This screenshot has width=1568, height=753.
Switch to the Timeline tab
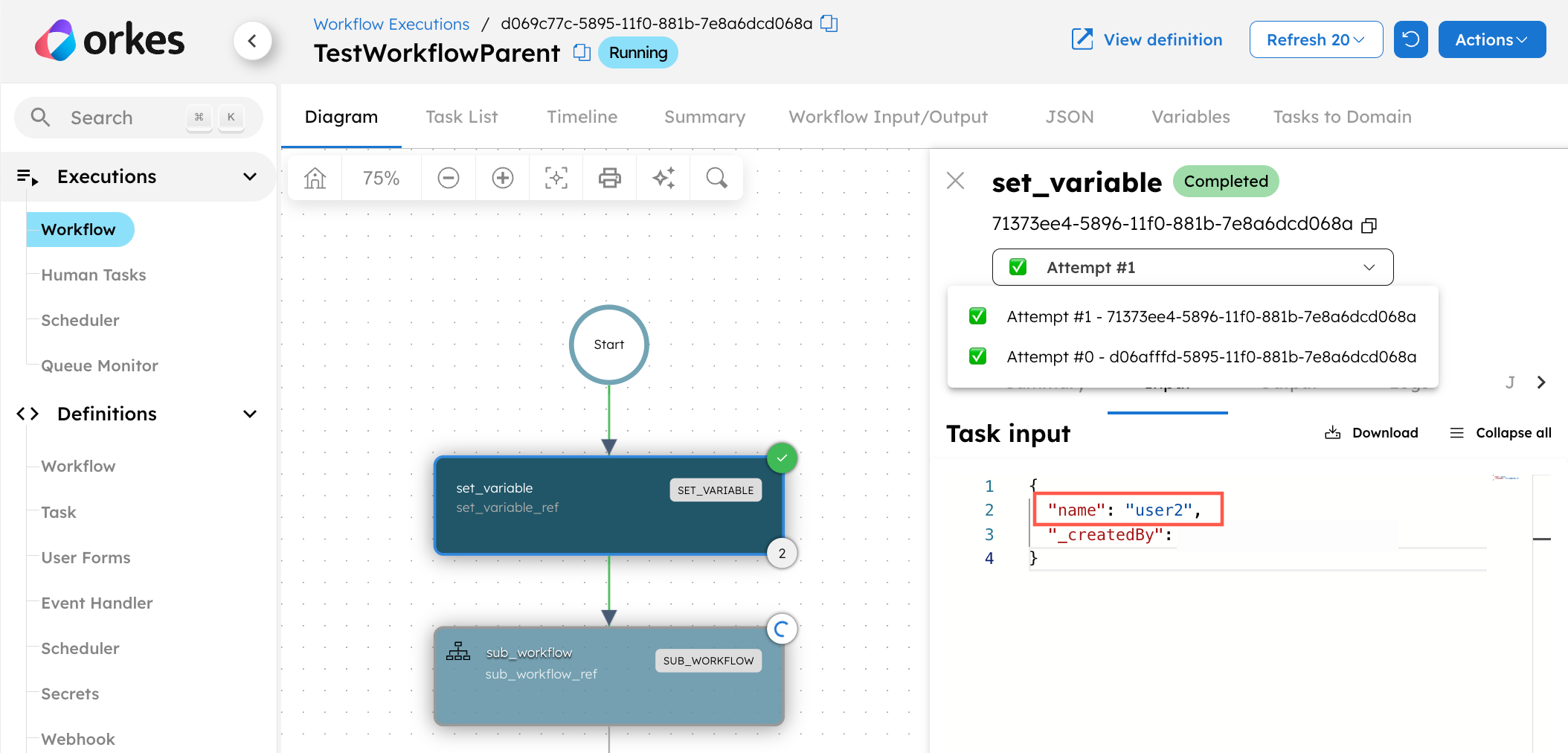click(582, 117)
